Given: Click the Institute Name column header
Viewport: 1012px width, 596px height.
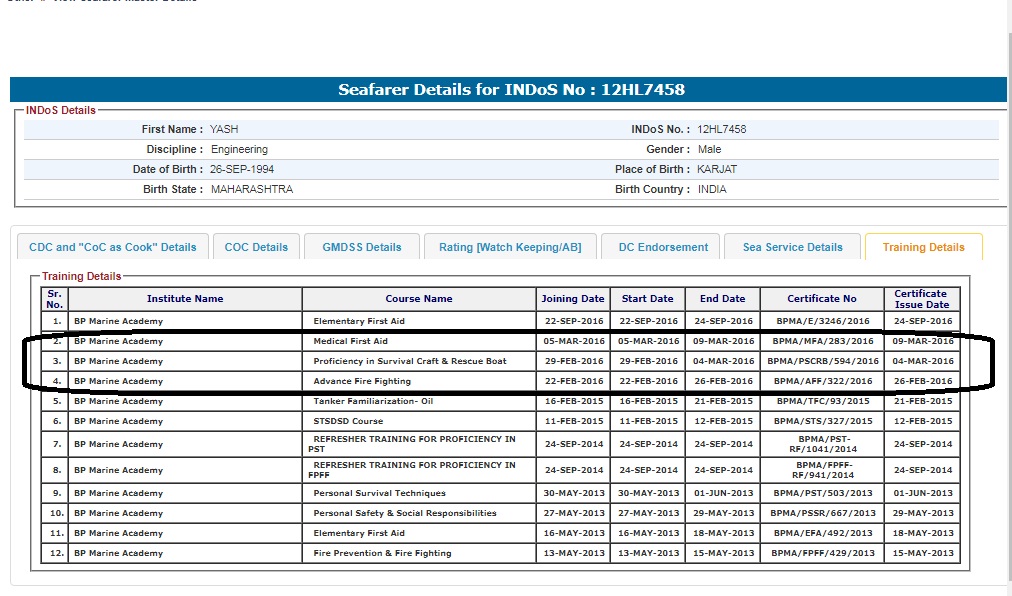Looking at the screenshot, I should (x=185, y=299).
